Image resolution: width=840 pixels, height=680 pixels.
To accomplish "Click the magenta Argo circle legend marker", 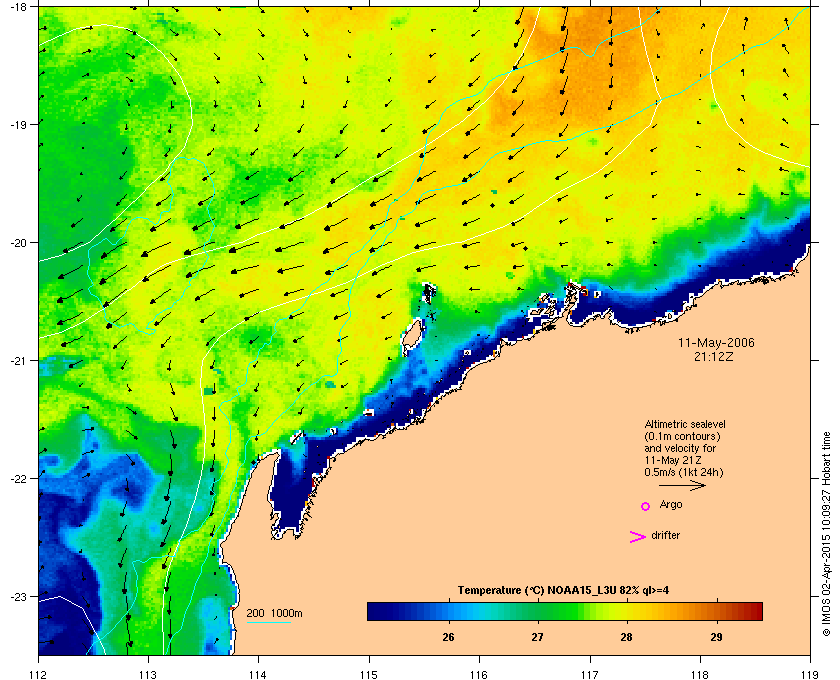I will pyautogui.click(x=646, y=506).
